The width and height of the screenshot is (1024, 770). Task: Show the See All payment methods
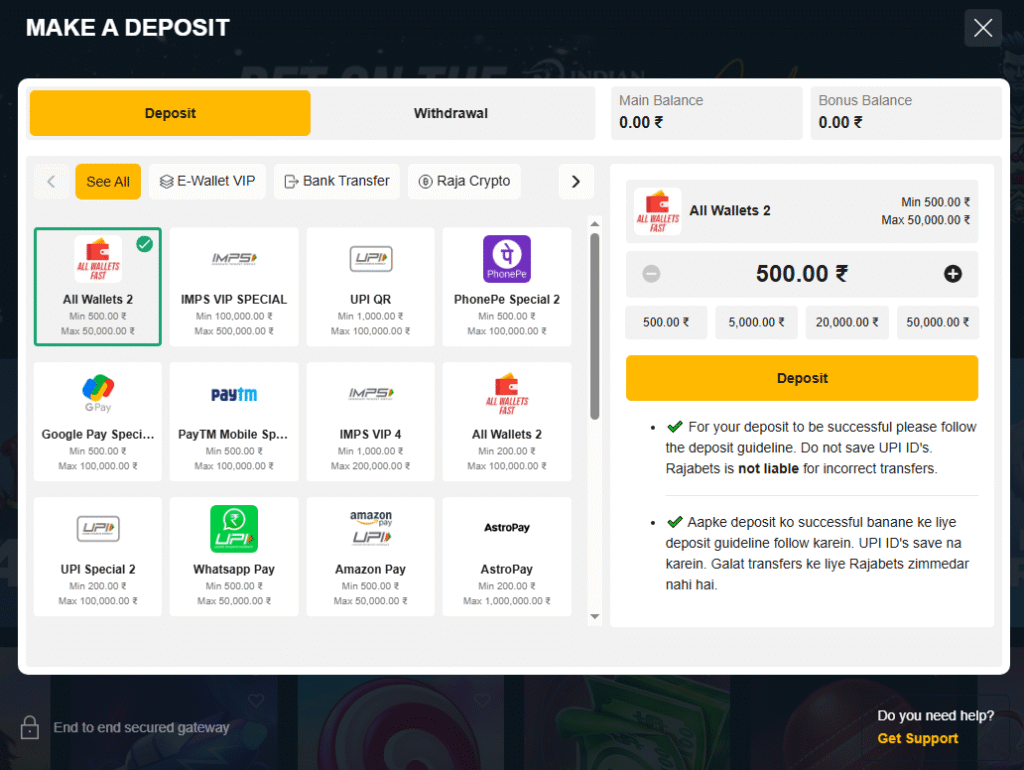click(108, 182)
